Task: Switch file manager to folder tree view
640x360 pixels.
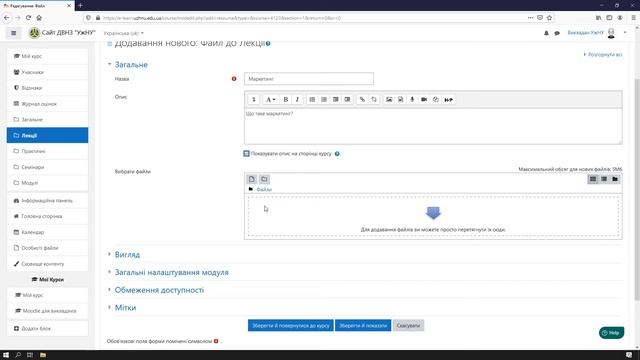Action: [615, 179]
